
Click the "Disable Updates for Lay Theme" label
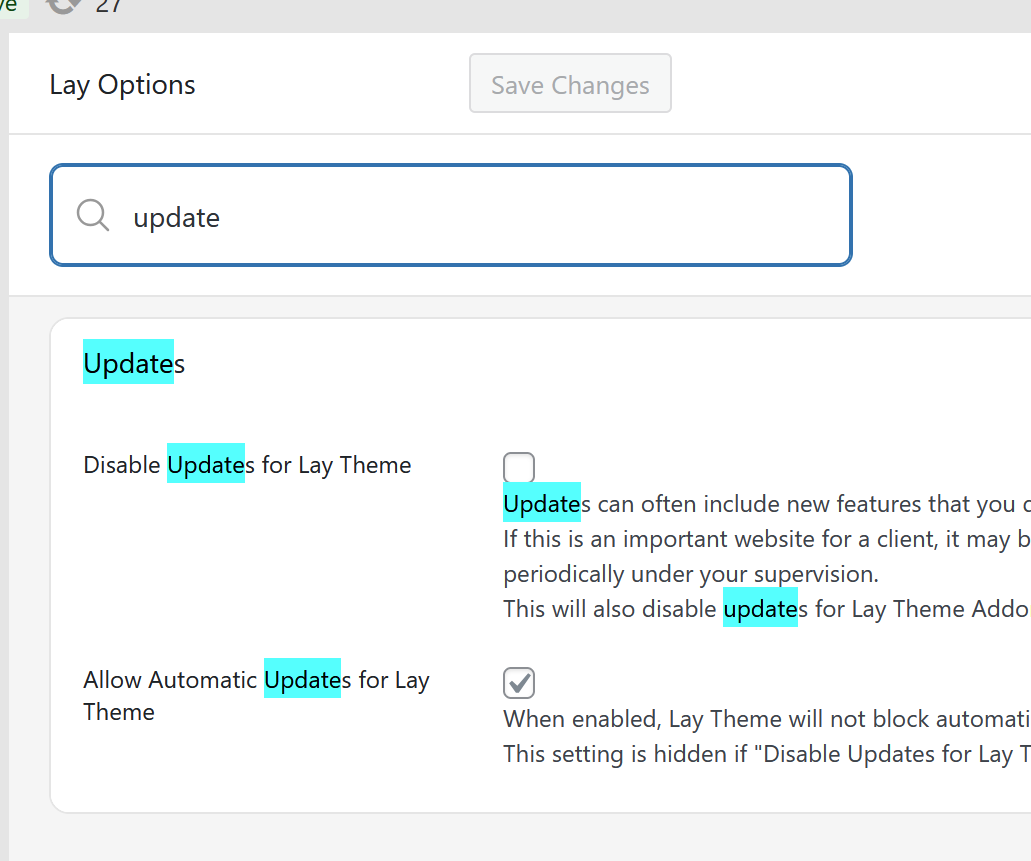(x=247, y=465)
